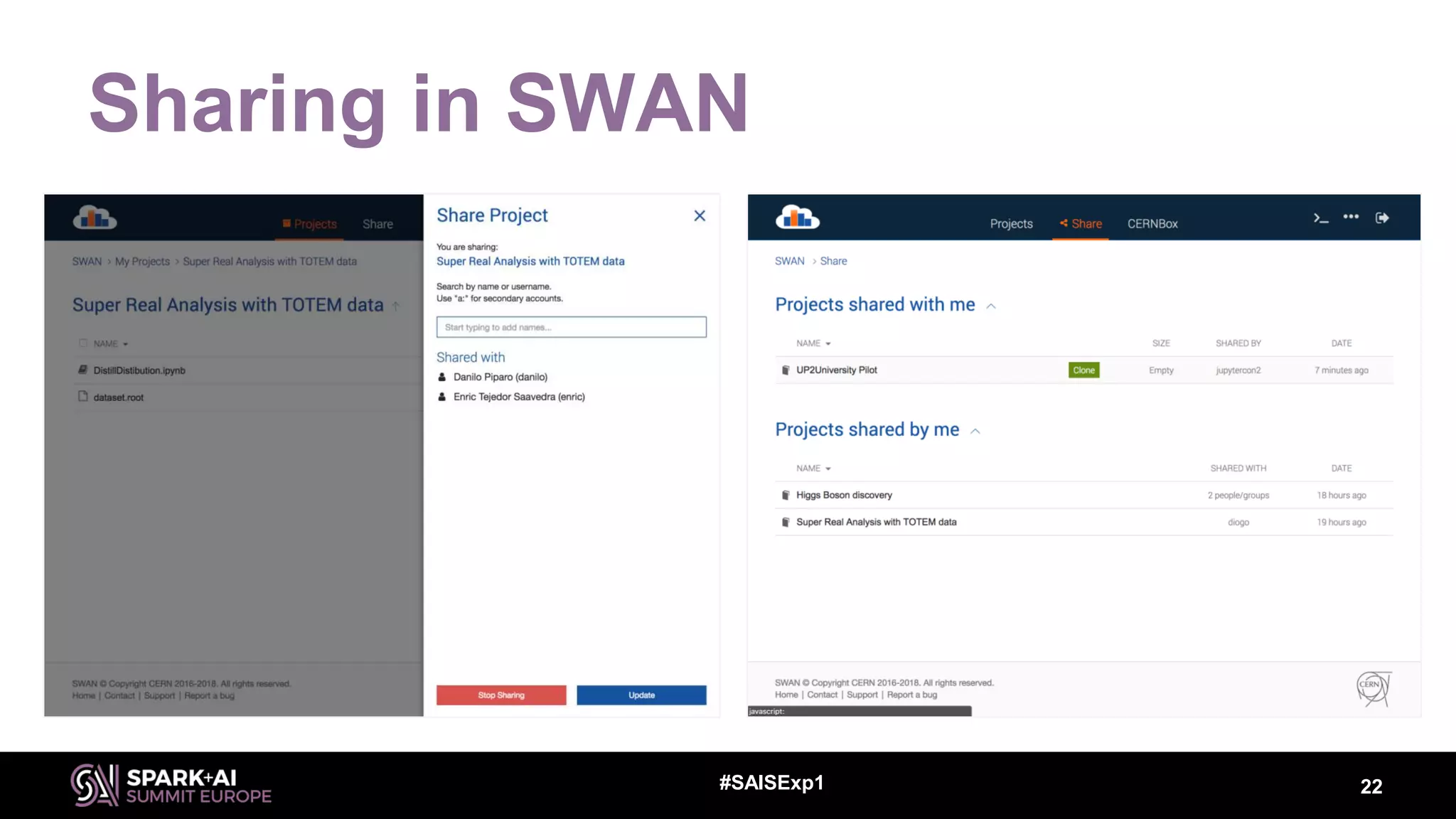Image resolution: width=1456 pixels, height=819 pixels.
Task: Click the Update button
Action: click(x=641, y=695)
